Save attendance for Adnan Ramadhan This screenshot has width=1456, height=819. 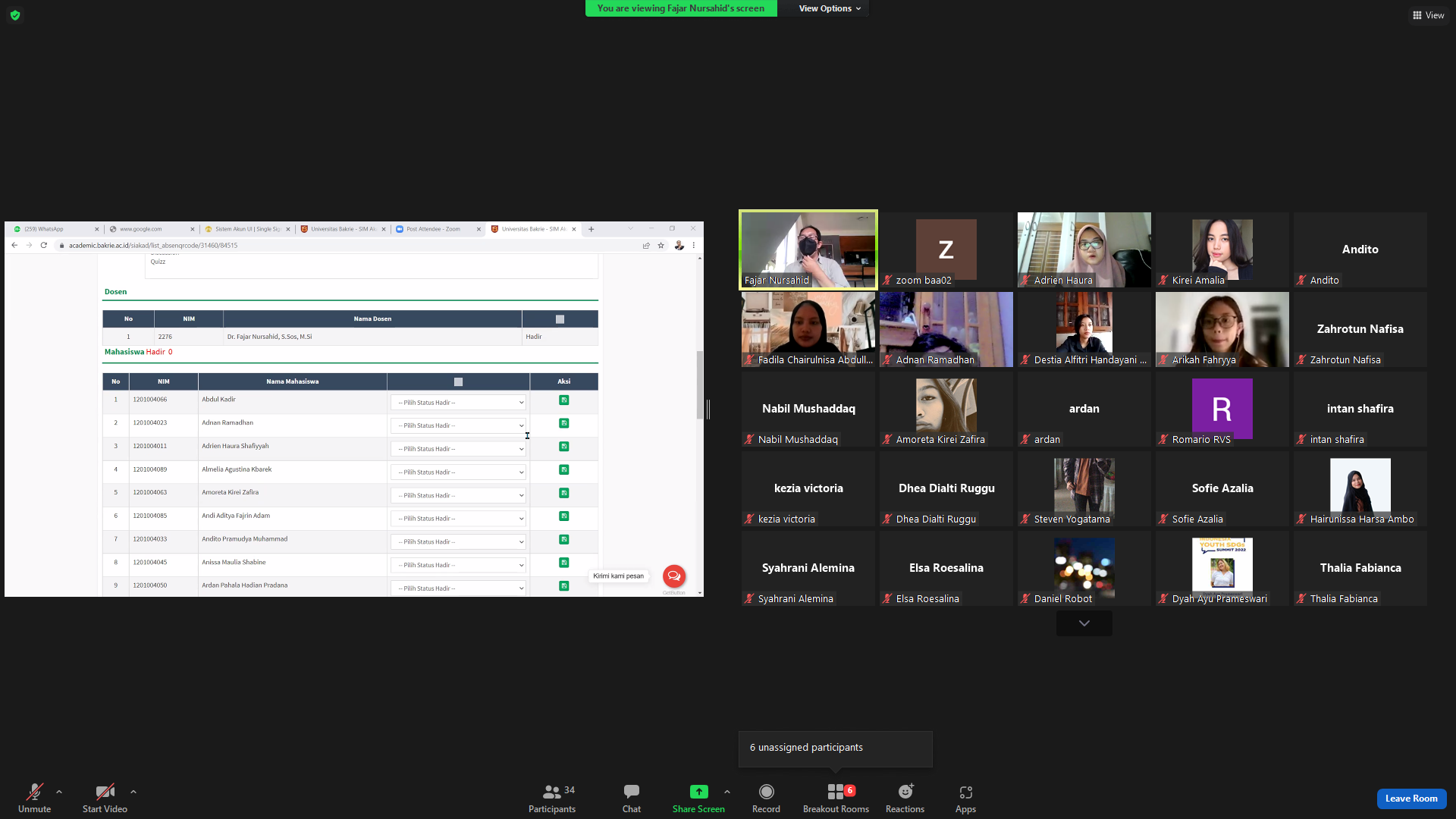pos(563,423)
